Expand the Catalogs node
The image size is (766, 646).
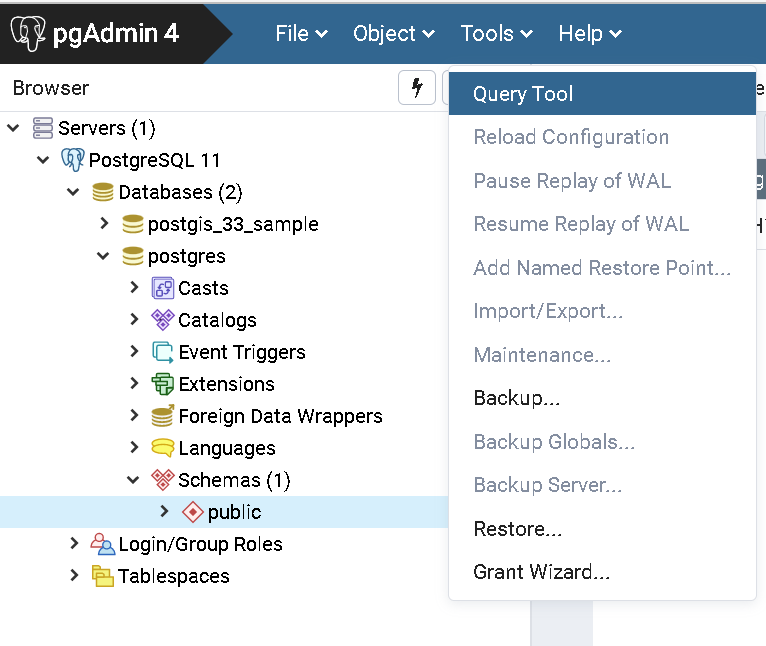point(134,320)
